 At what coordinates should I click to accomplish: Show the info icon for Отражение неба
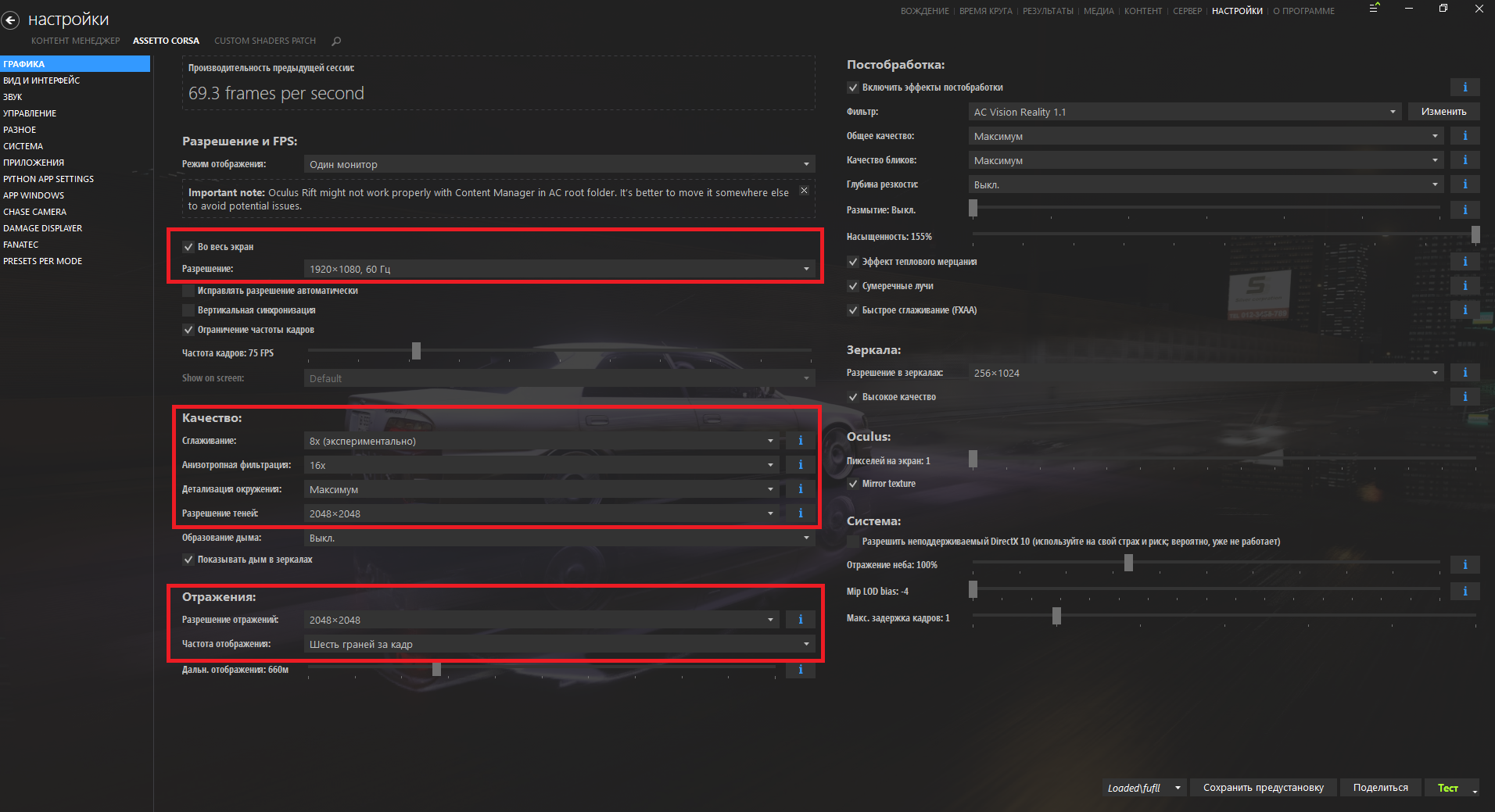[x=1465, y=564]
